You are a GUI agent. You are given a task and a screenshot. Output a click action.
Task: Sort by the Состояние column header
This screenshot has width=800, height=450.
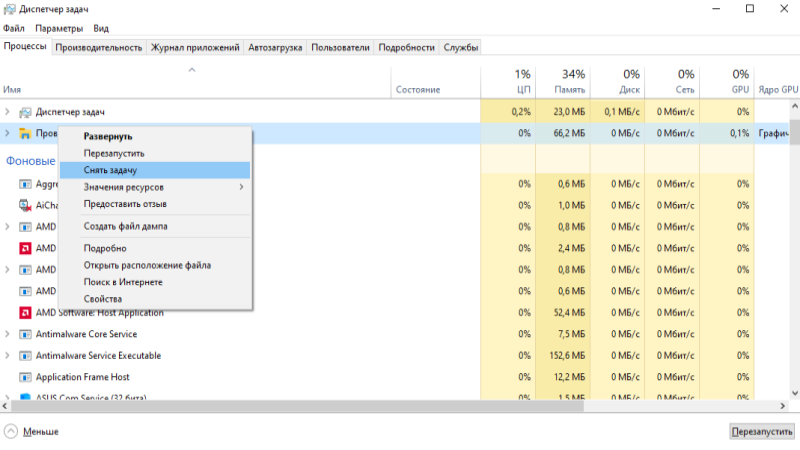tap(436, 82)
